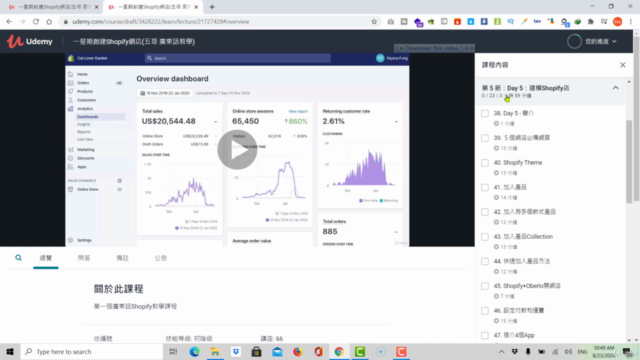Open Windows Start menu
This screenshot has height=360, width=640.
pyautogui.click(x=10, y=351)
